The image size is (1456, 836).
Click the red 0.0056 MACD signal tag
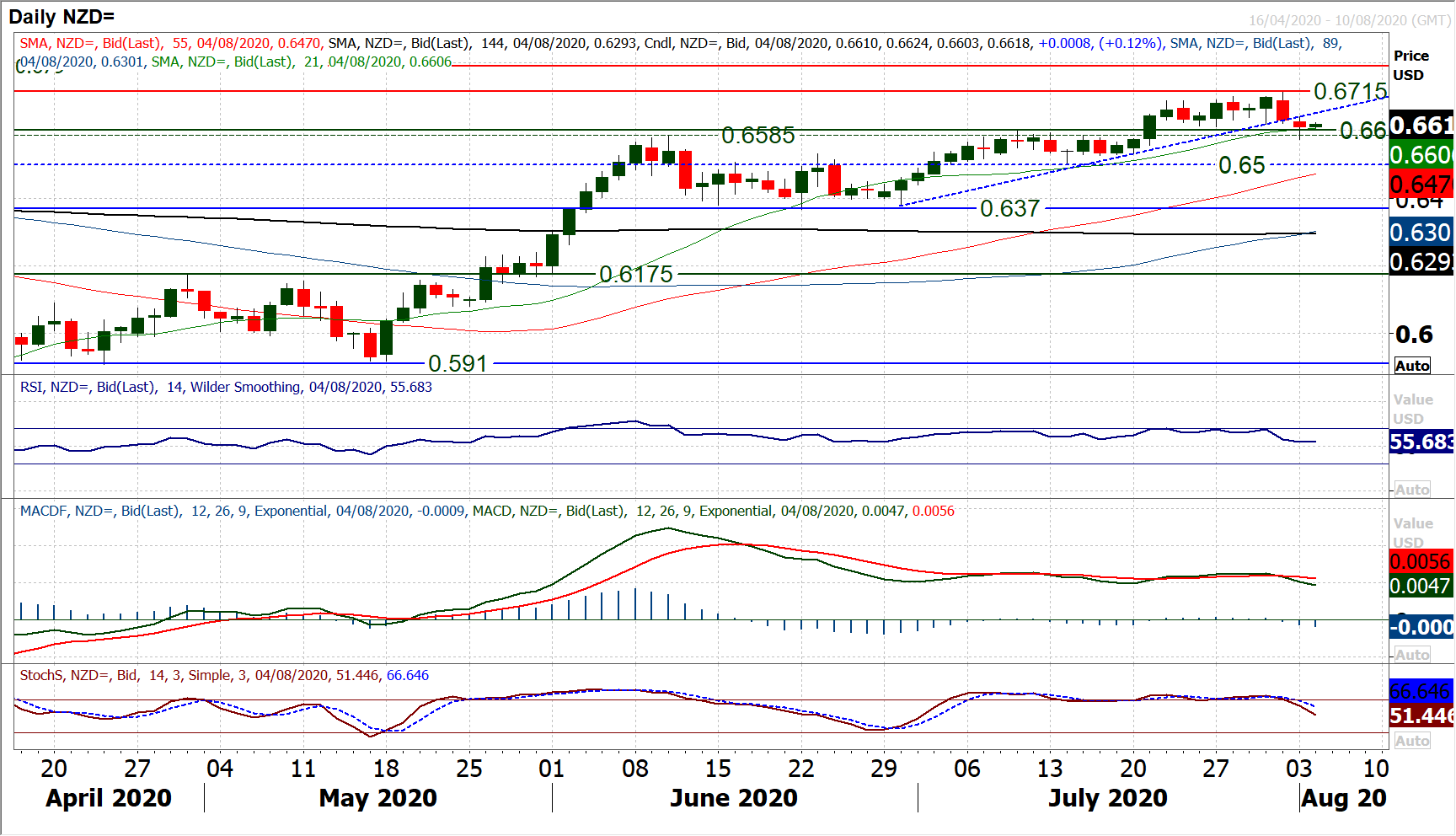click(x=1421, y=561)
